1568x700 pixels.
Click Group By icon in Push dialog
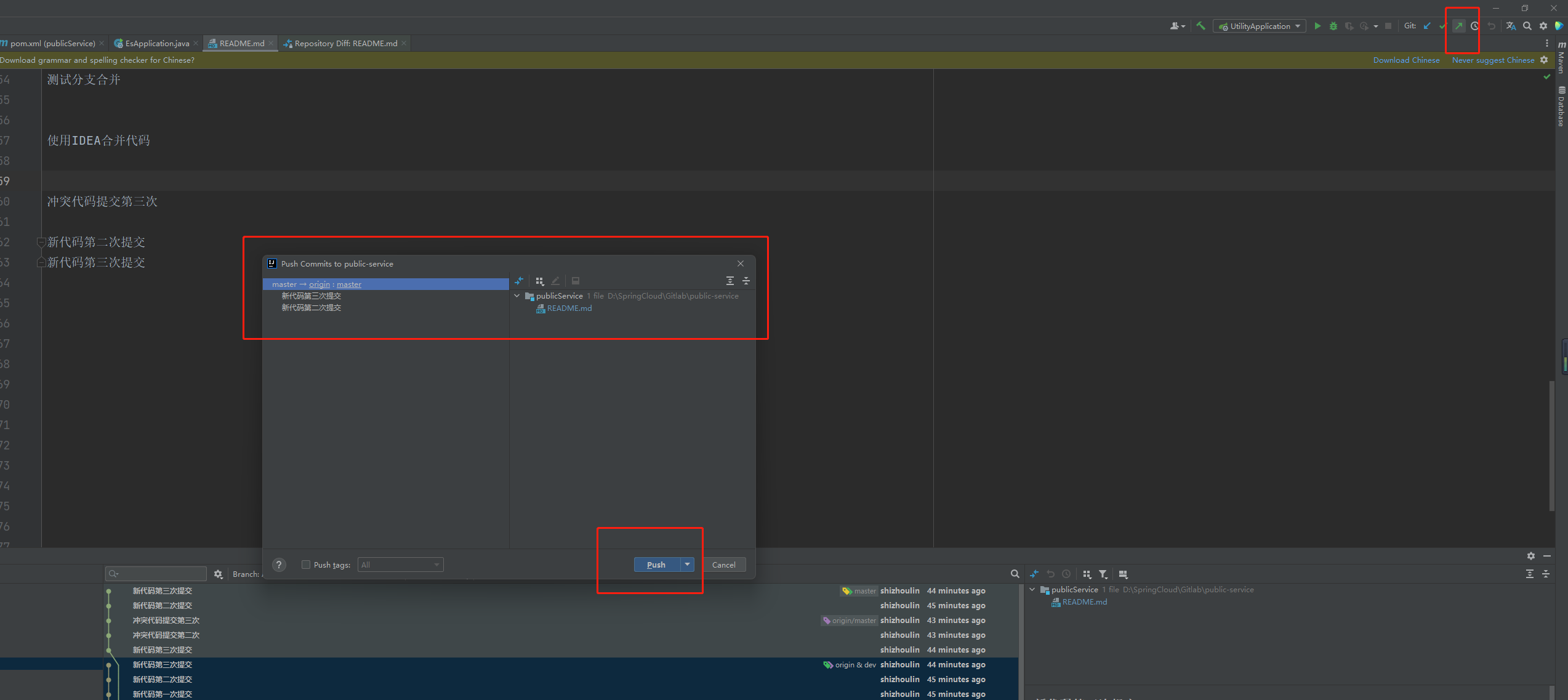click(539, 281)
